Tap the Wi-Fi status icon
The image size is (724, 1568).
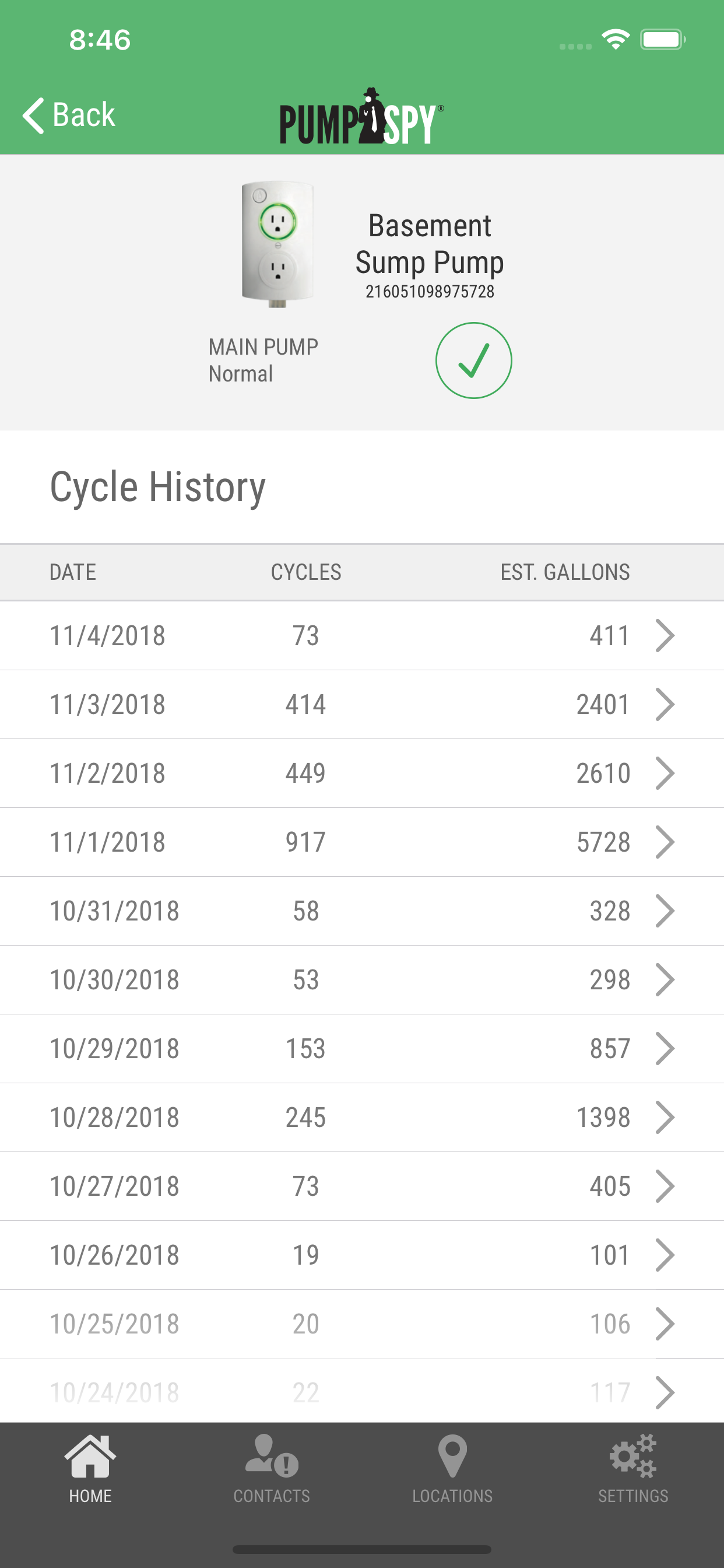pyautogui.click(x=615, y=40)
